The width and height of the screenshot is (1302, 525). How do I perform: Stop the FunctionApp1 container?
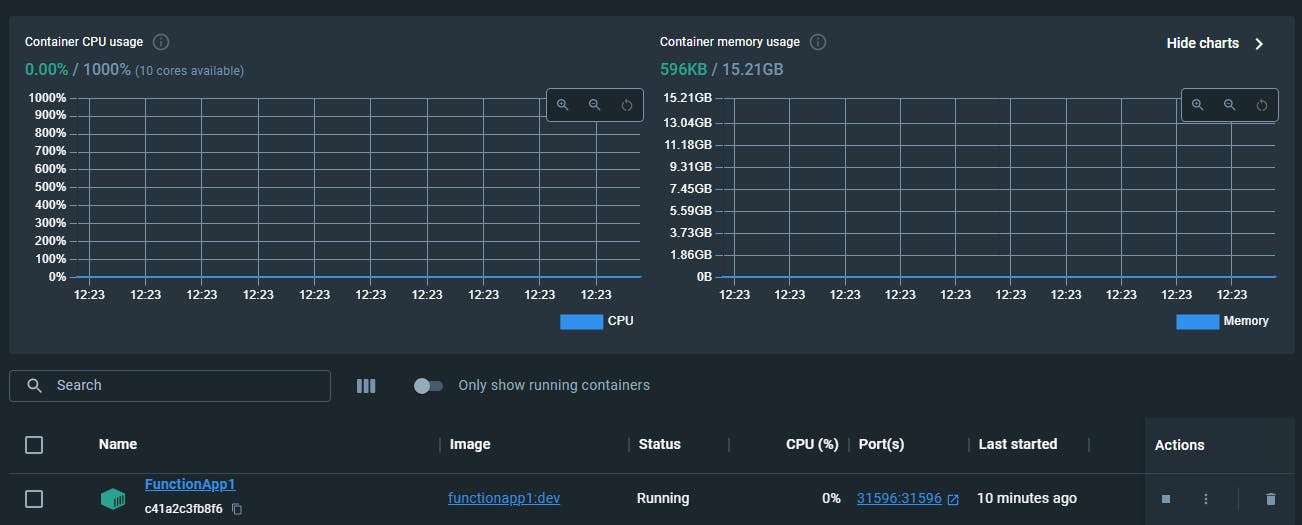point(1165,499)
